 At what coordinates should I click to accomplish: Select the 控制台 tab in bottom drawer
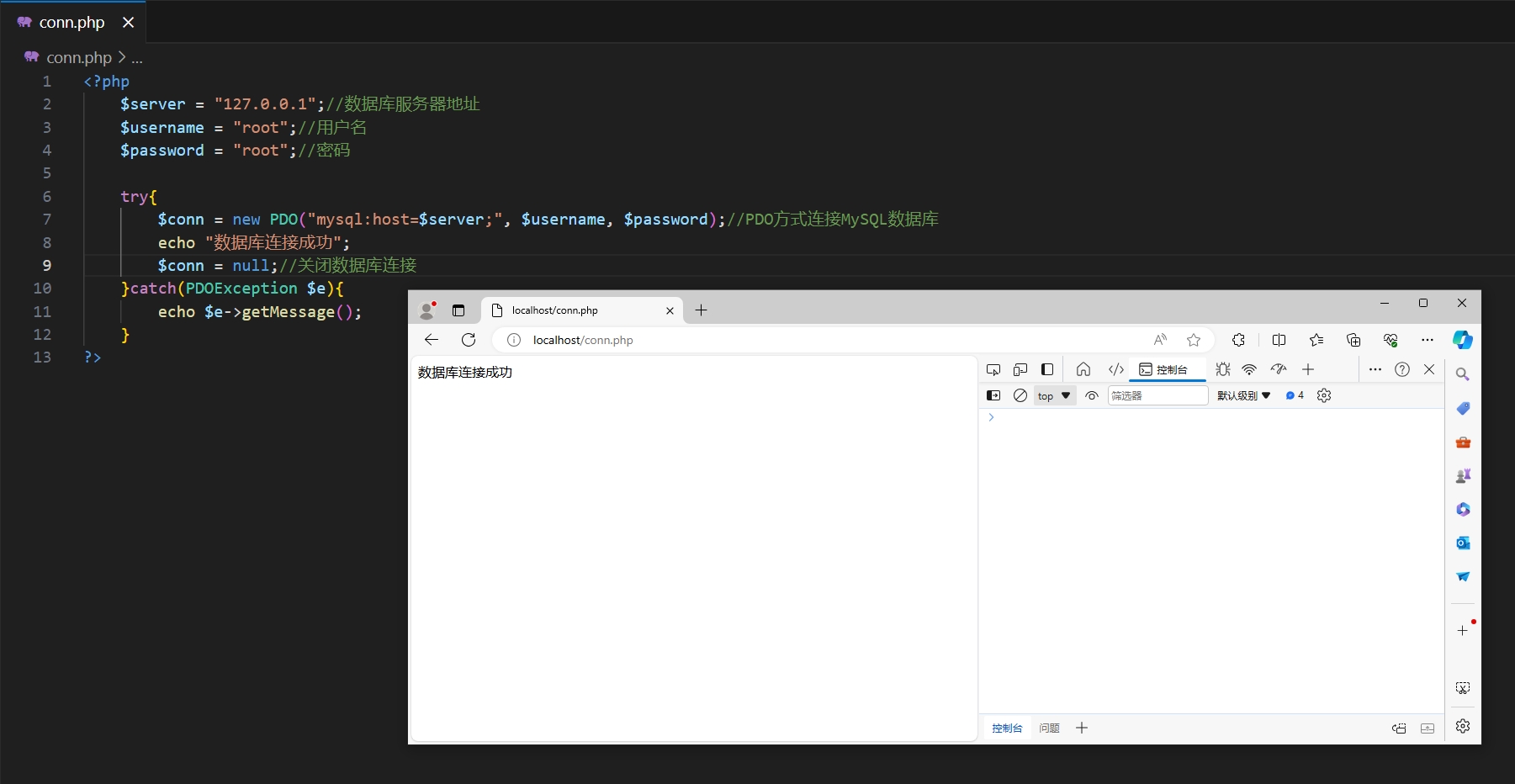(x=1007, y=728)
